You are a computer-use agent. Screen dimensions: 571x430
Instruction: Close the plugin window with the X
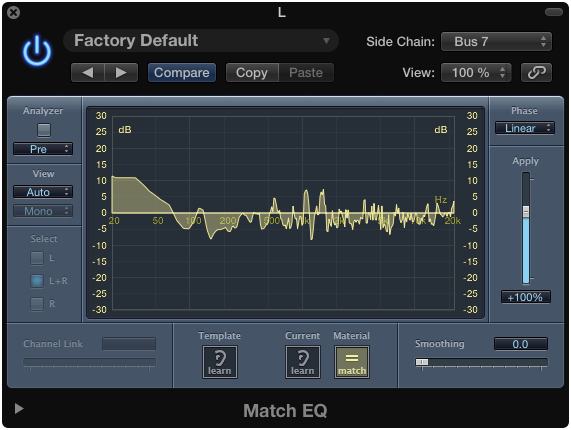tap(13, 13)
